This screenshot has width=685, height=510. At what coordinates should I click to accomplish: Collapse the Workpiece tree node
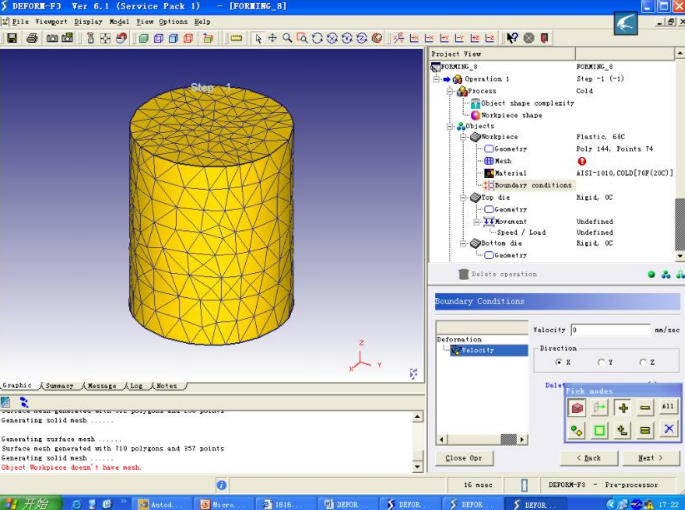[463, 137]
